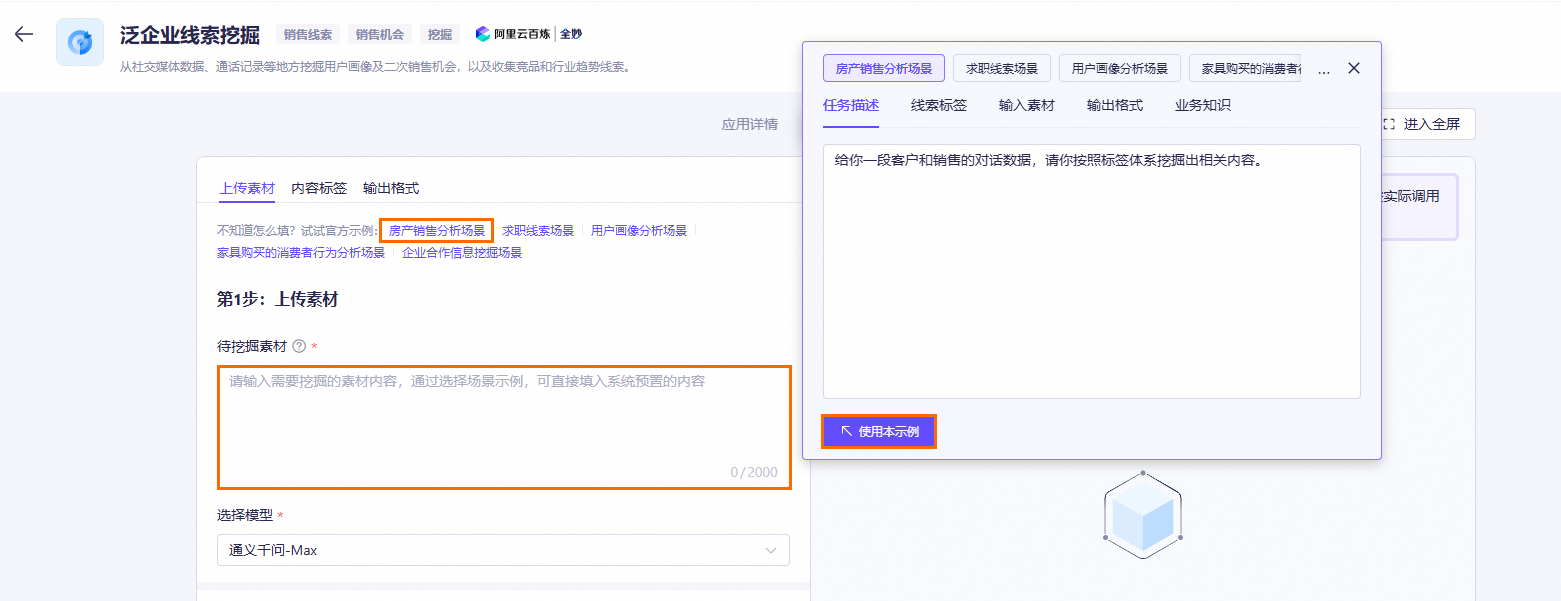Click the 家具购买的消费者行为分析场景 link

(x=301, y=253)
